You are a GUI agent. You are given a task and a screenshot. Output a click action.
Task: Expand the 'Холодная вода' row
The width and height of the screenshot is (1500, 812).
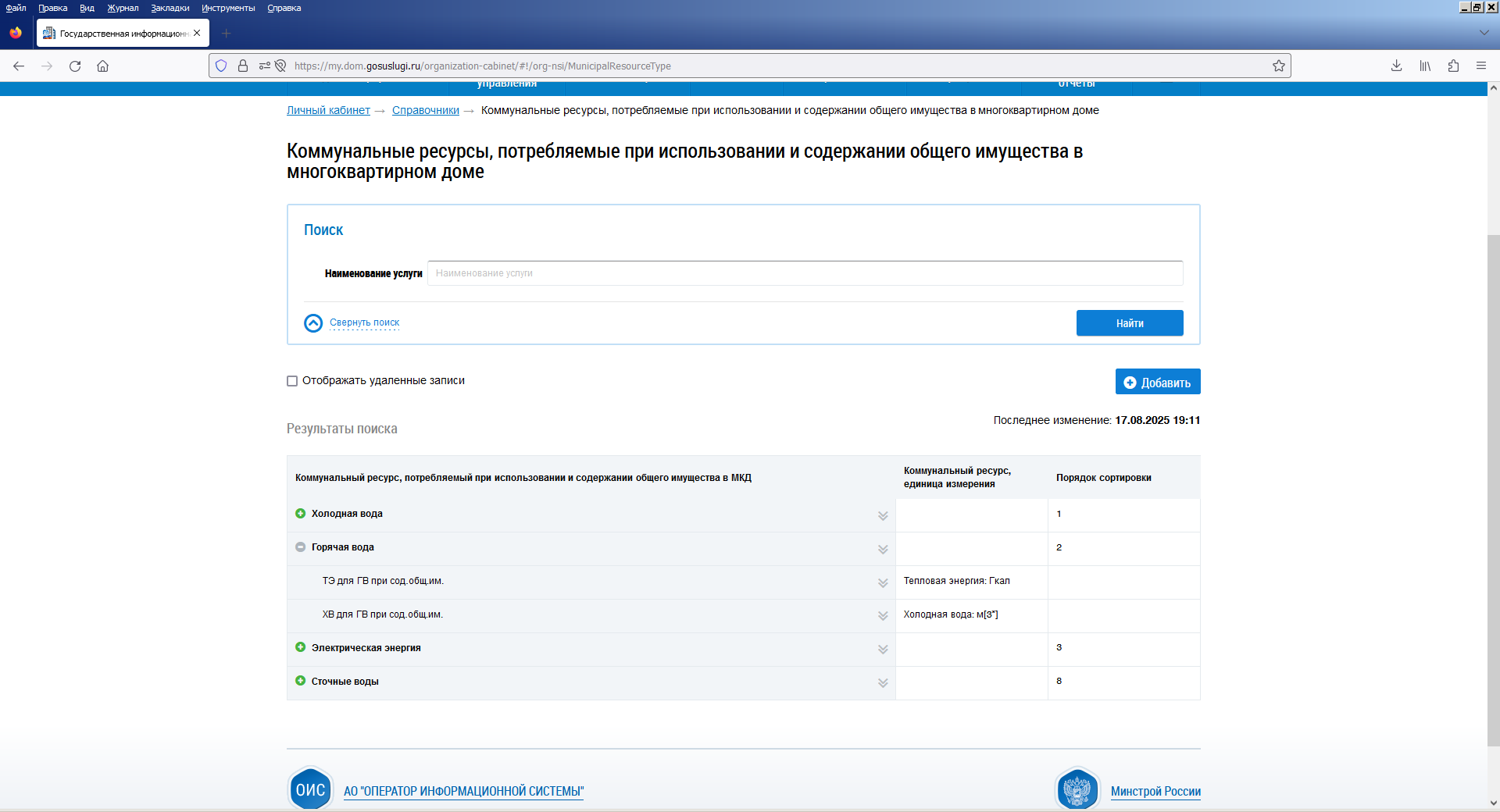point(300,514)
